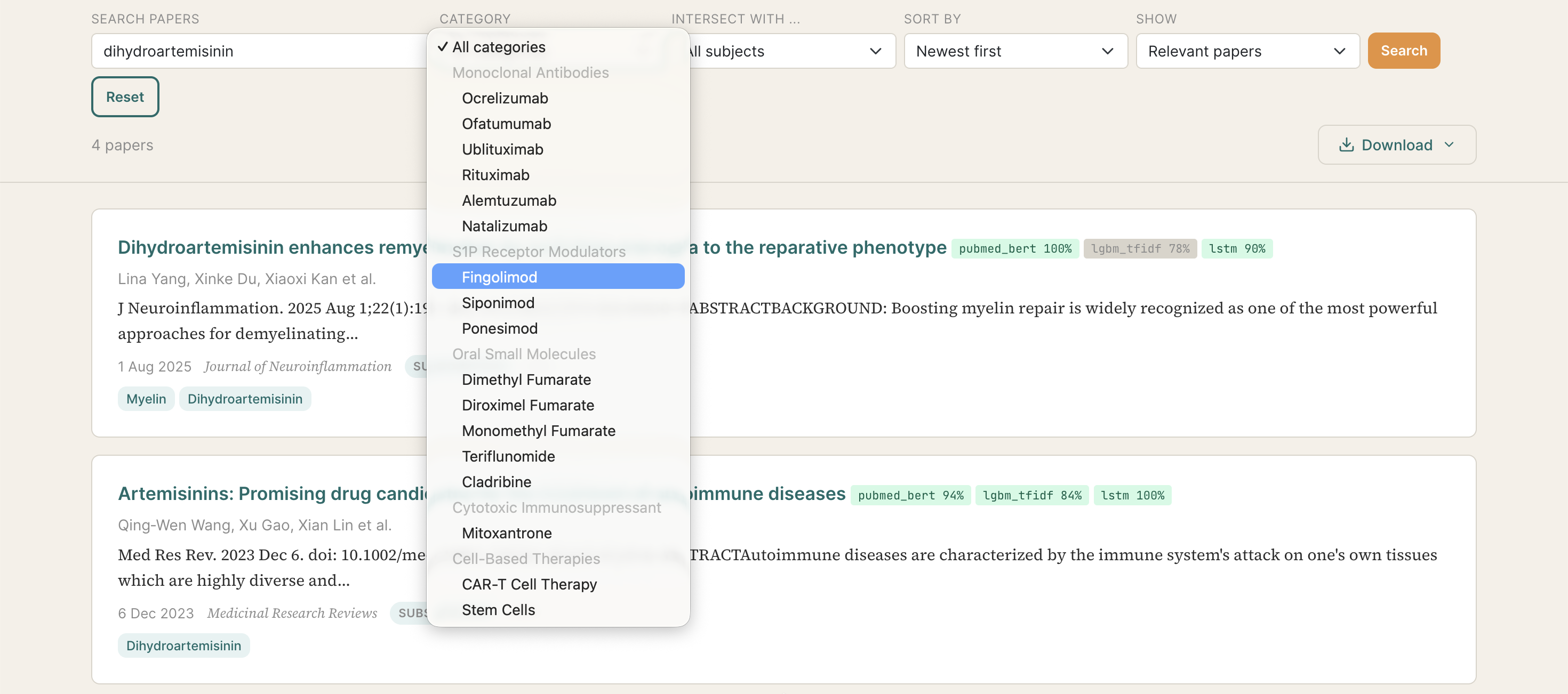Click the 6 Dec 2023 date
The image size is (1568, 694).
[x=156, y=613]
